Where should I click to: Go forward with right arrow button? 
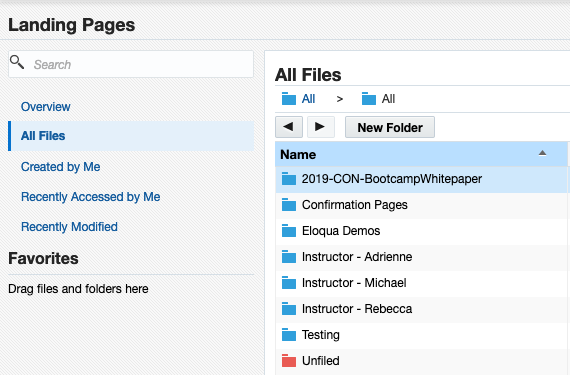click(x=321, y=127)
